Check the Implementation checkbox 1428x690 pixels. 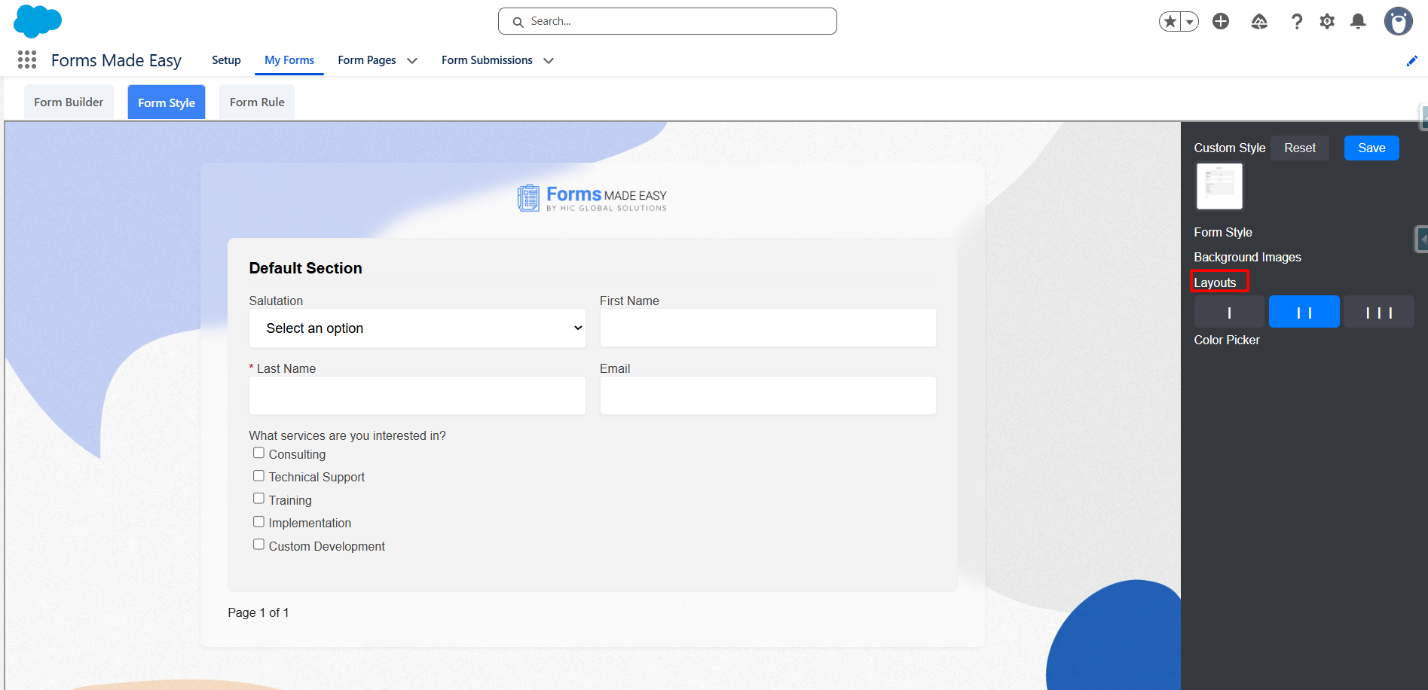pyautogui.click(x=259, y=522)
